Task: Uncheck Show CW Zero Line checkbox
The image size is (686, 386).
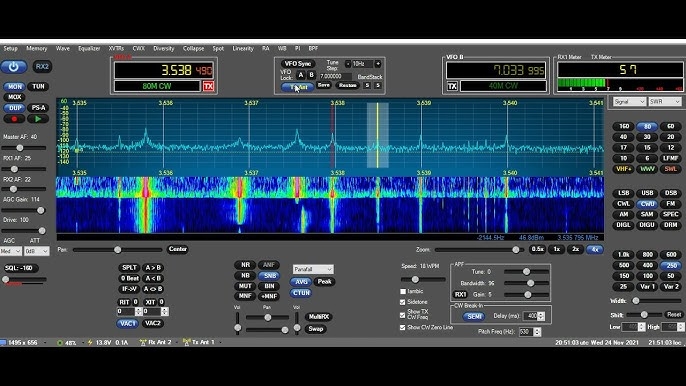Action: tap(403, 327)
